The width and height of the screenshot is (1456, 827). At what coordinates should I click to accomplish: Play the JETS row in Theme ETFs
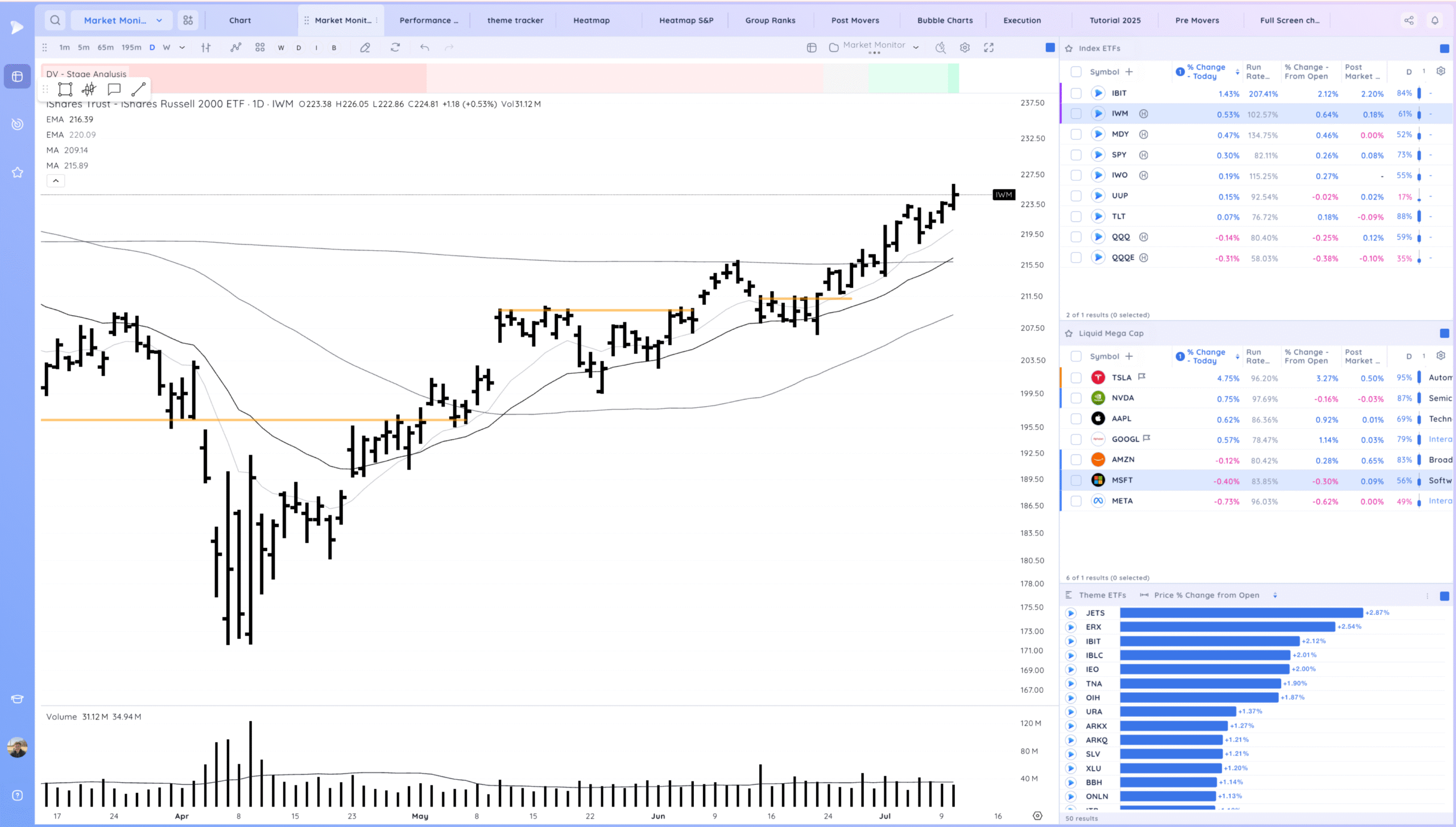coord(1071,613)
